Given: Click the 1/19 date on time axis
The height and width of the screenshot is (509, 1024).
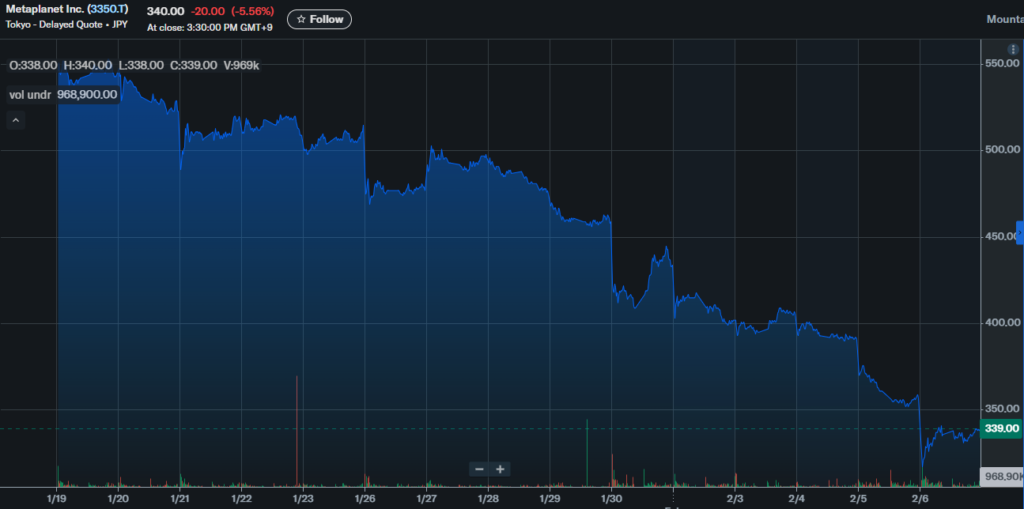Looking at the screenshot, I should [57, 498].
